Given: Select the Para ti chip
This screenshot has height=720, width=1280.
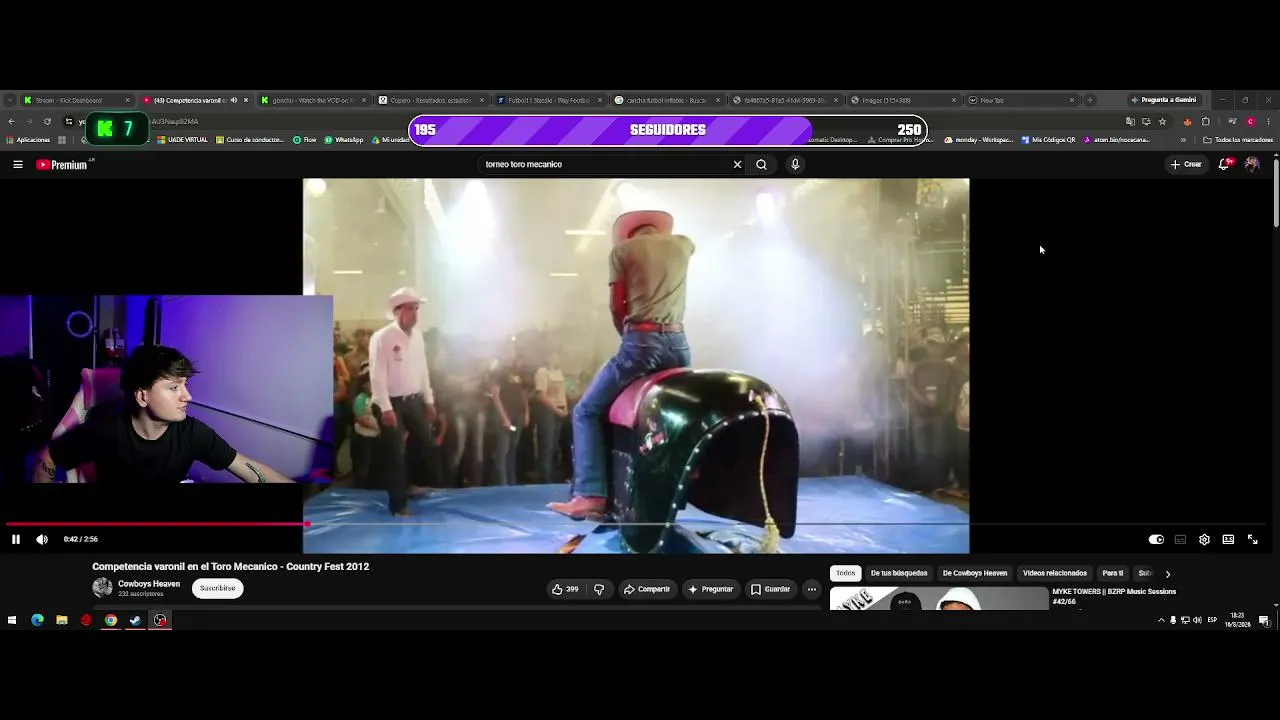Looking at the screenshot, I should [1113, 573].
